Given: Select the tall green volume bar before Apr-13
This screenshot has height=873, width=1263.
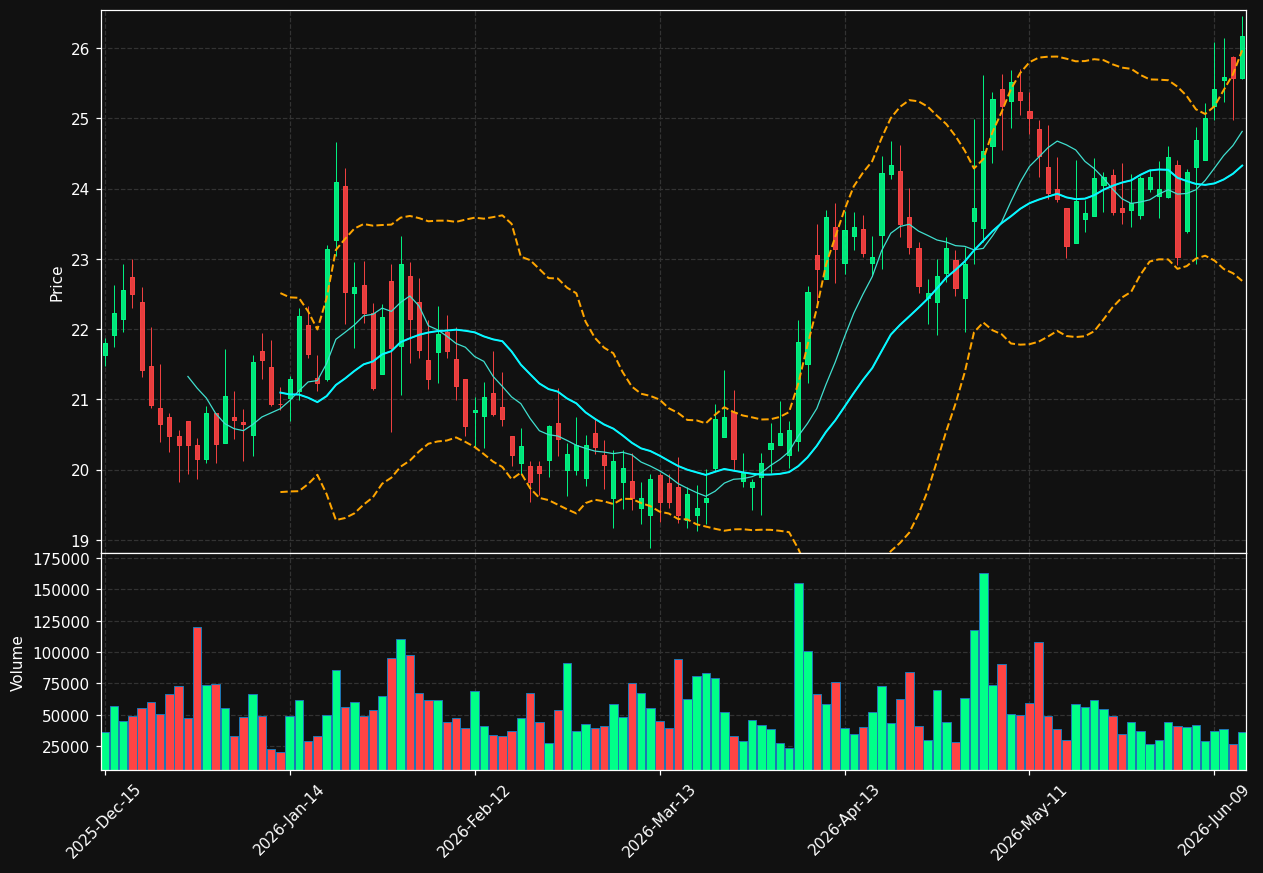Looking at the screenshot, I should [799, 676].
